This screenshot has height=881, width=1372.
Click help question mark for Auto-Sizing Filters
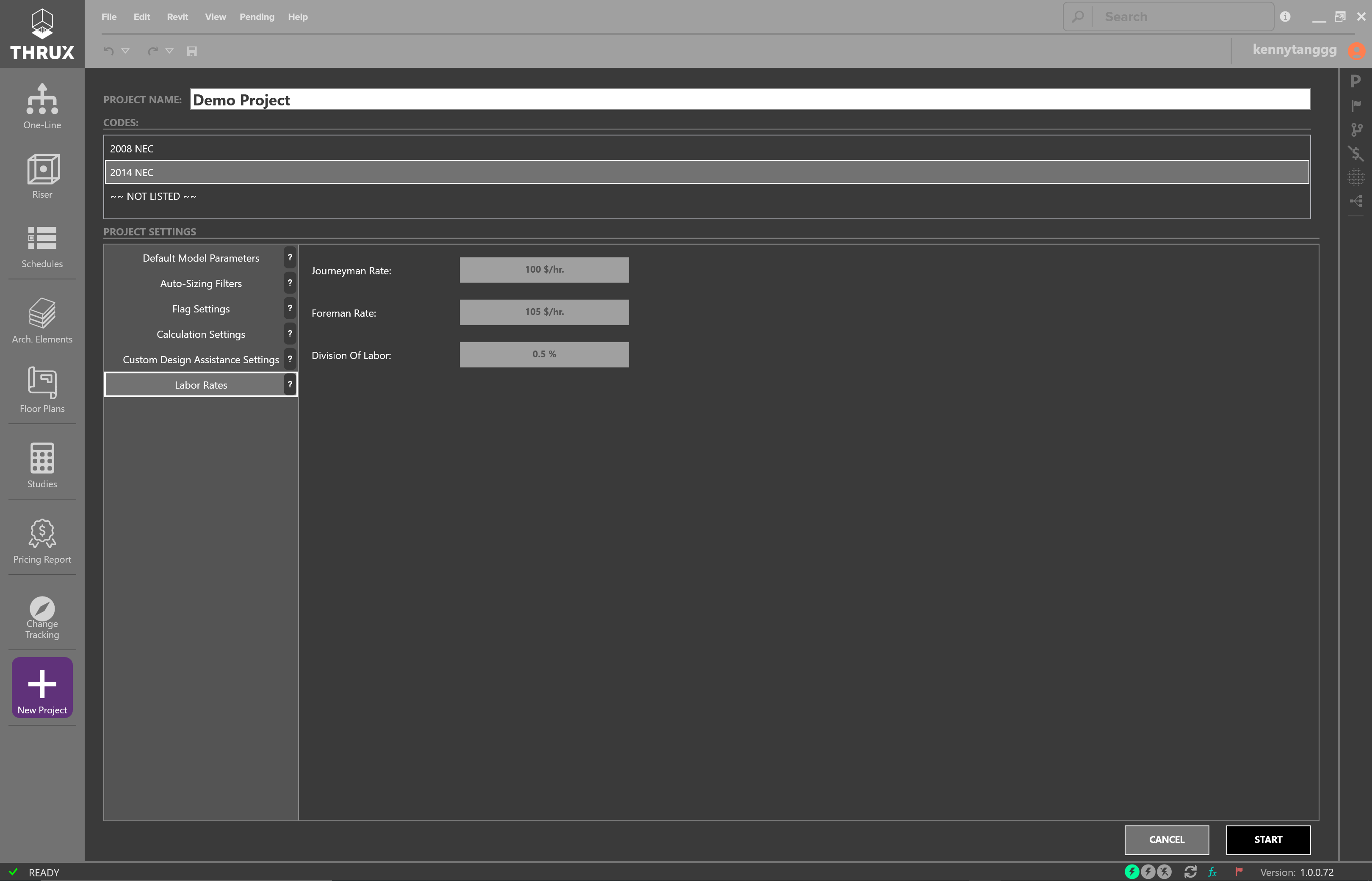[x=290, y=283]
